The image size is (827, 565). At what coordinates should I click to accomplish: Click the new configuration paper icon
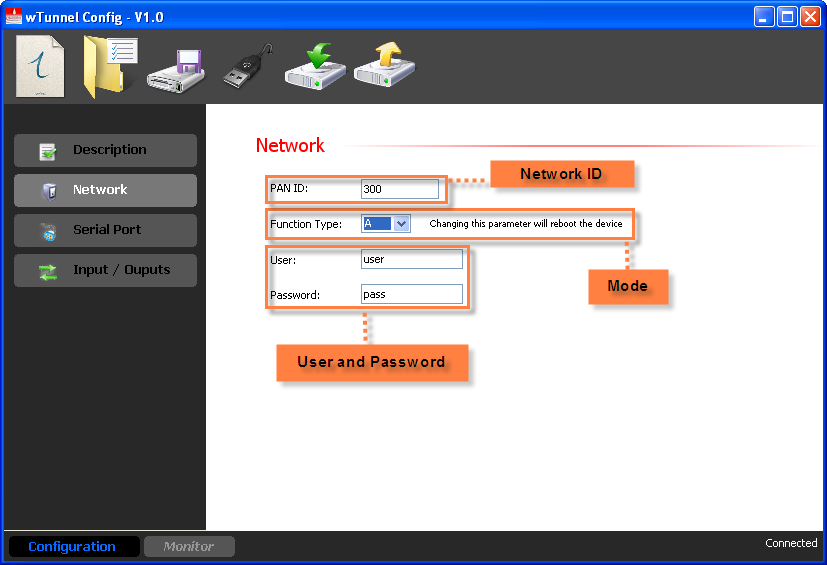(x=41, y=67)
